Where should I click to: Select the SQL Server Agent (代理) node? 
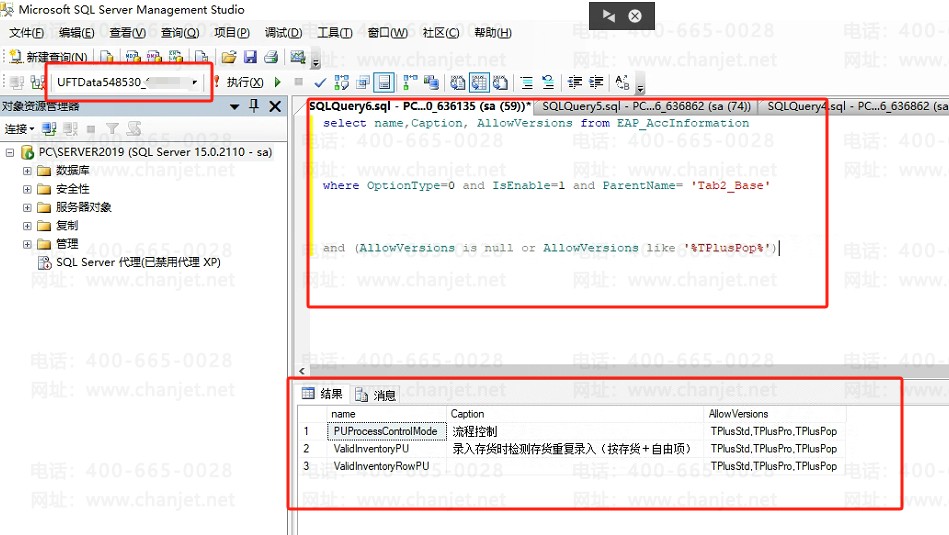click(138, 263)
